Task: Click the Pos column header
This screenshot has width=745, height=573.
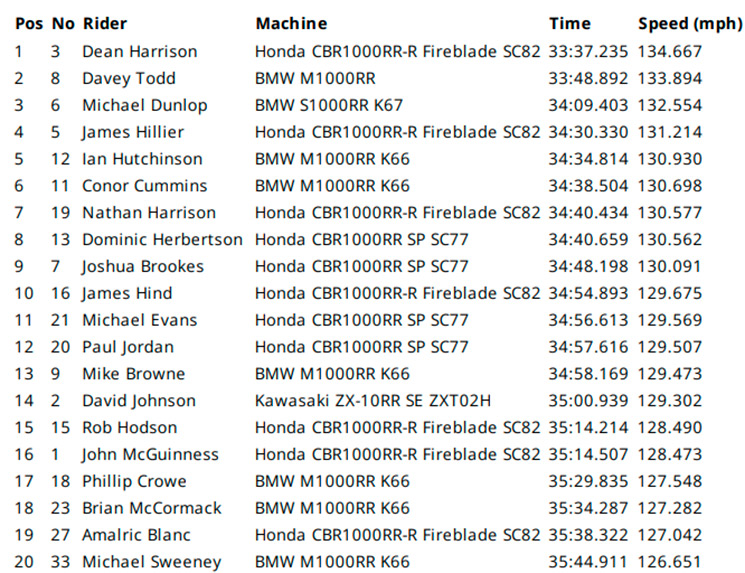Action: (29, 23)
